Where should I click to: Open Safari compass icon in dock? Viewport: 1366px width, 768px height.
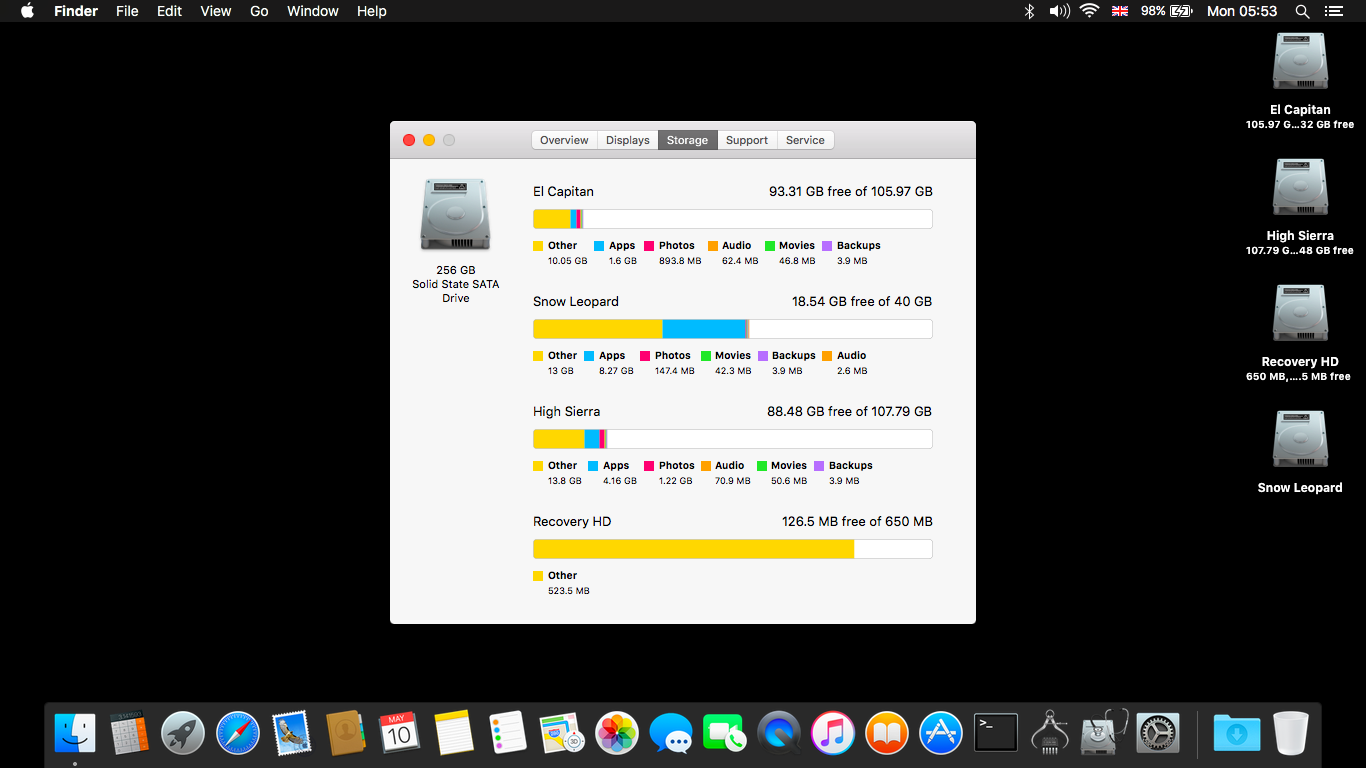point(237,733)
